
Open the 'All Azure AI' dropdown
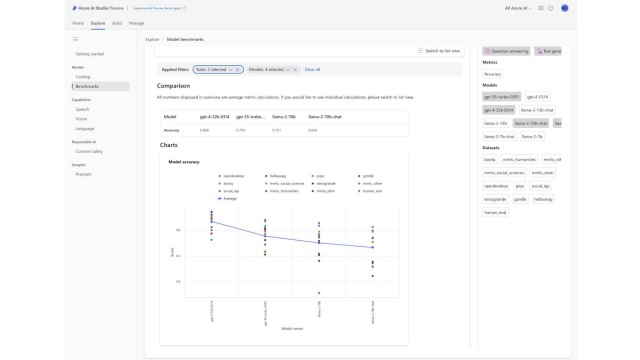(x=518, y=8)
